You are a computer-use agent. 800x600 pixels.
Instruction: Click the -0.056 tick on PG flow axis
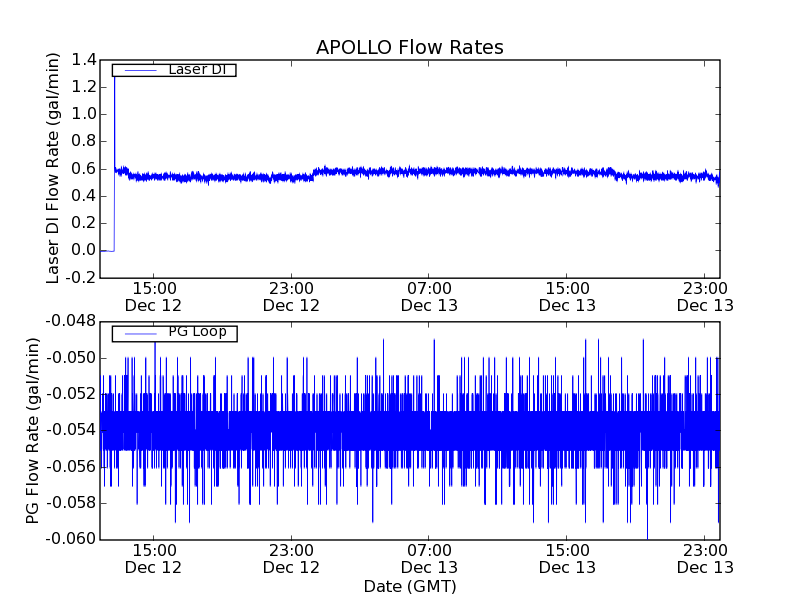click(x=71, y=466)
